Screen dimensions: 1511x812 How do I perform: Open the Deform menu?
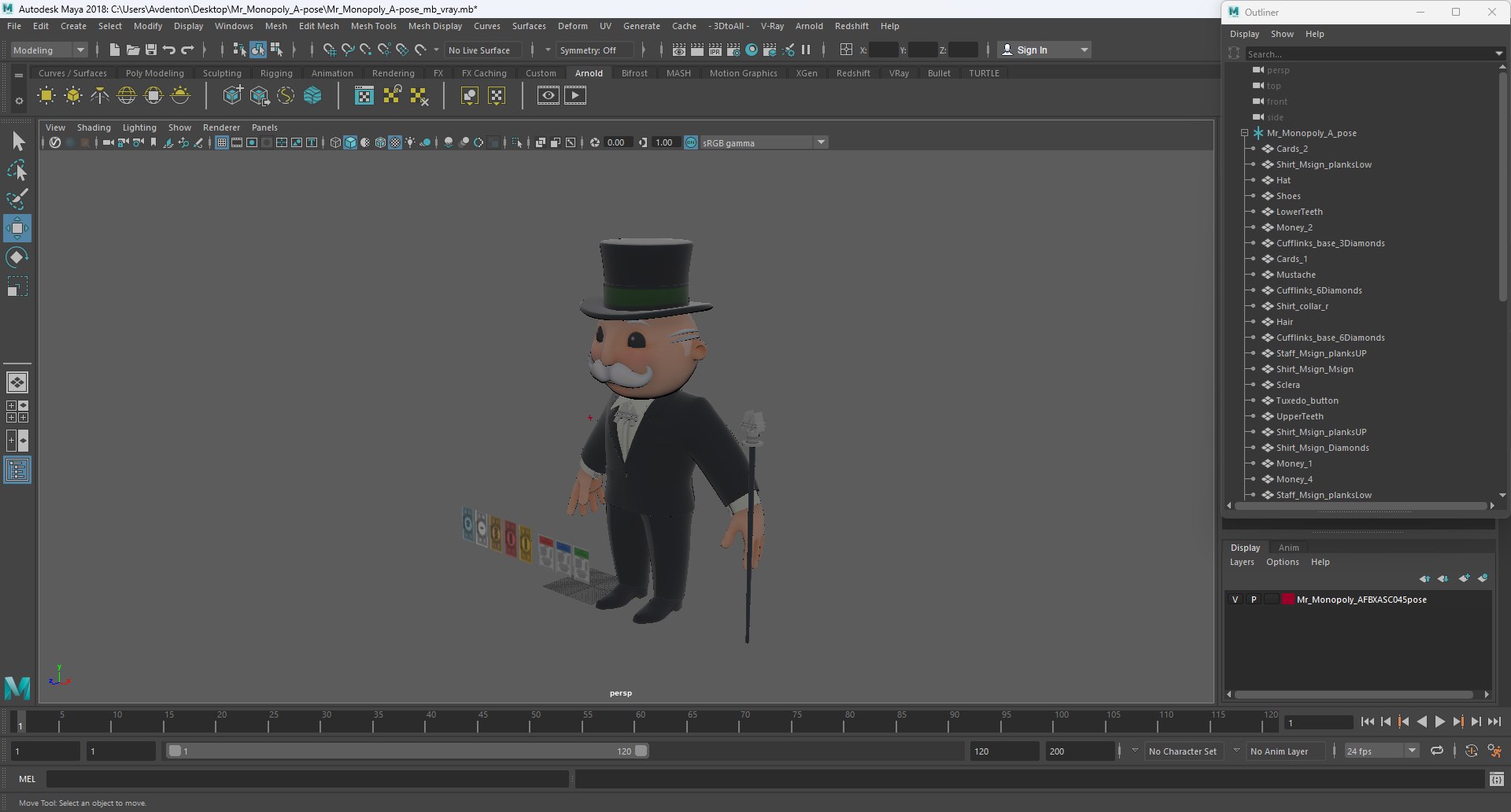[x=572, y=26]
